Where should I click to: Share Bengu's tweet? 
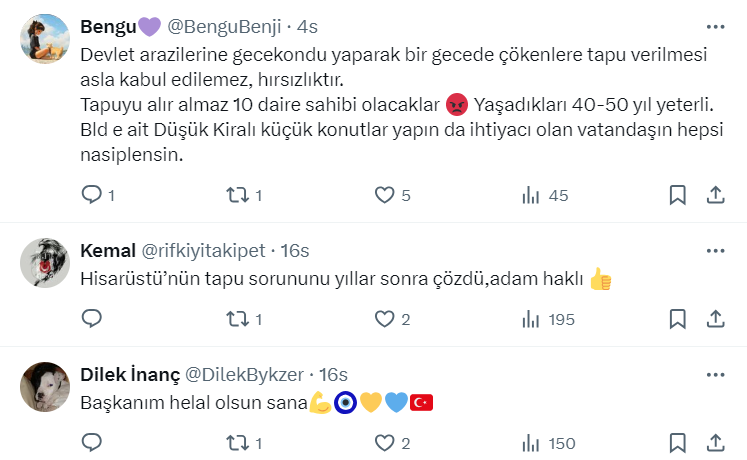(716, 195)
